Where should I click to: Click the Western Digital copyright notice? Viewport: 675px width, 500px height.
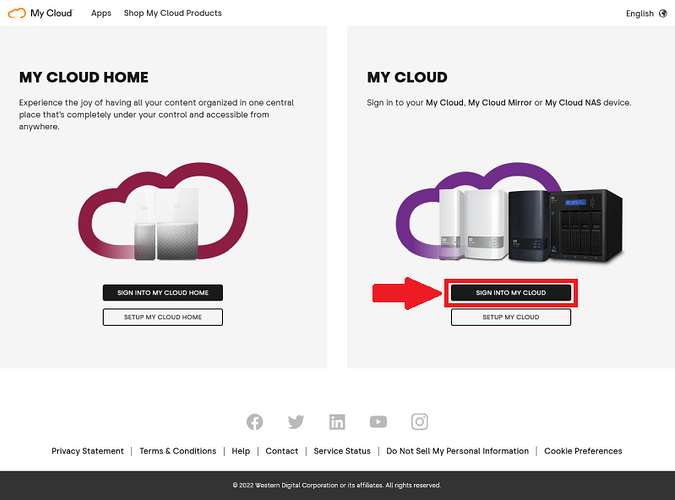[x=337, y=485]
